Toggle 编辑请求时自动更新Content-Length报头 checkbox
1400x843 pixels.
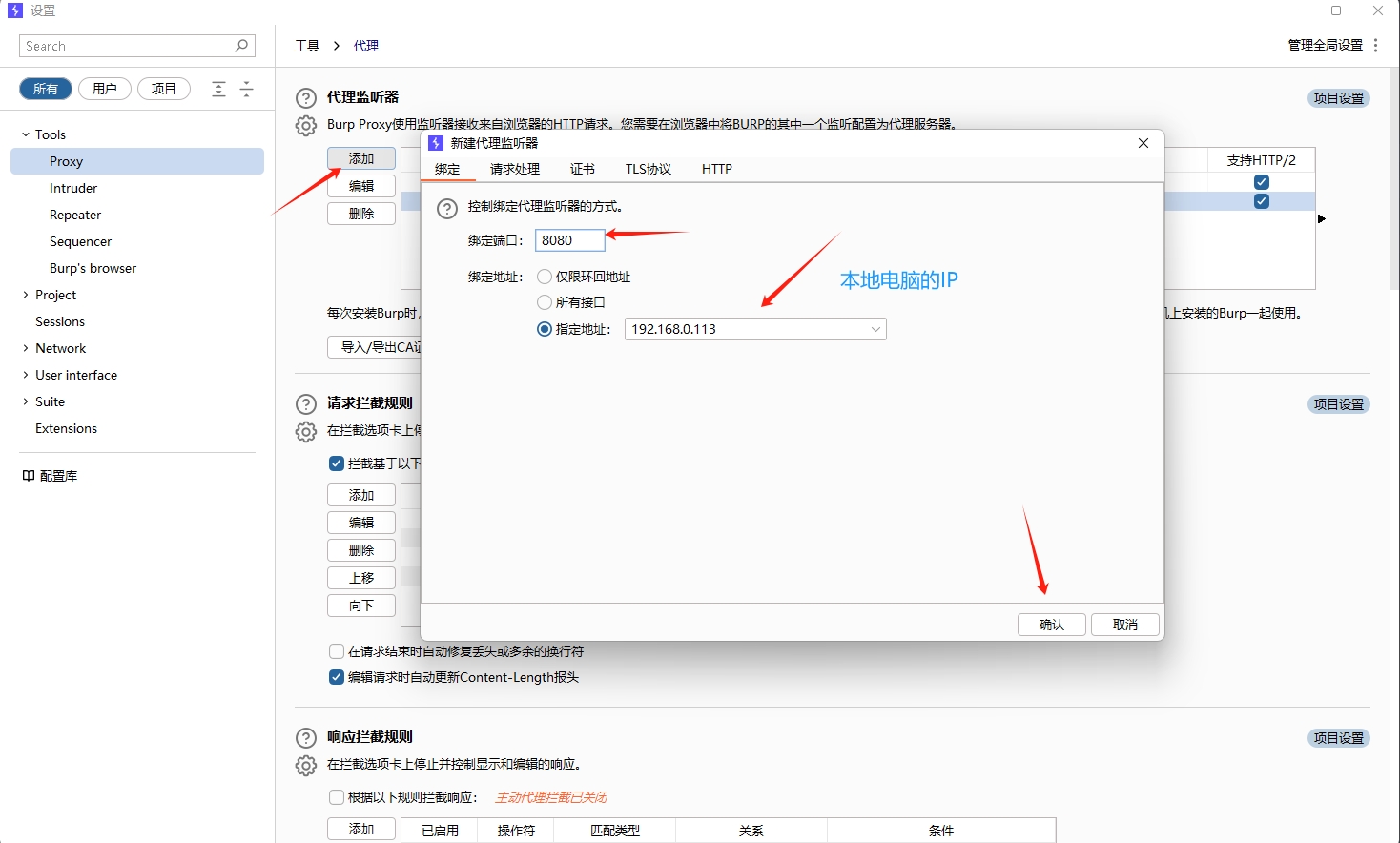click(x=337, y=677)
